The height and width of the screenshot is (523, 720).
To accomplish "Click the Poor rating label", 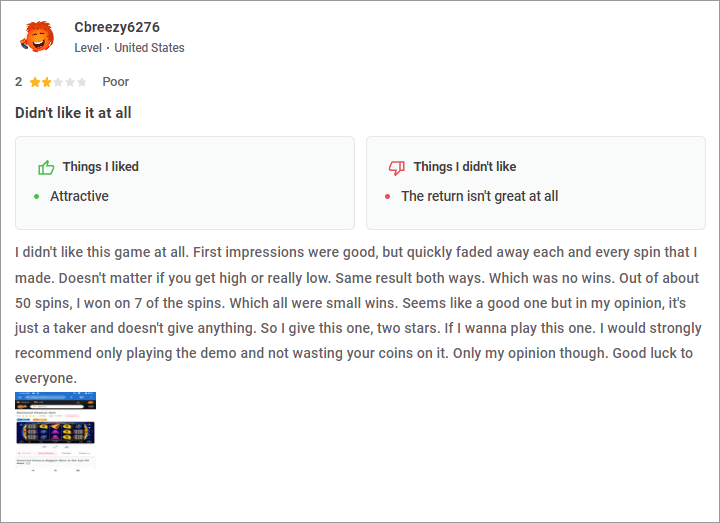I will point(115,82).
